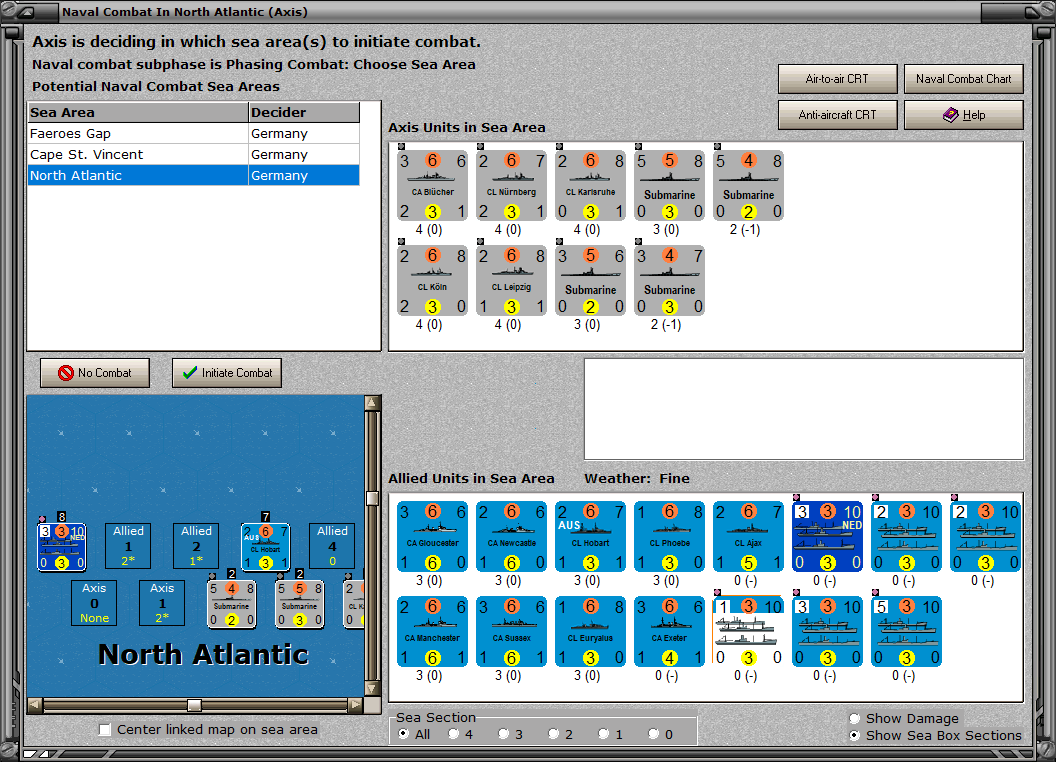This screenshot has height=762, width=1056.
Task: Select Sea Section 1 radio button
Action: (x=603, y=734)
